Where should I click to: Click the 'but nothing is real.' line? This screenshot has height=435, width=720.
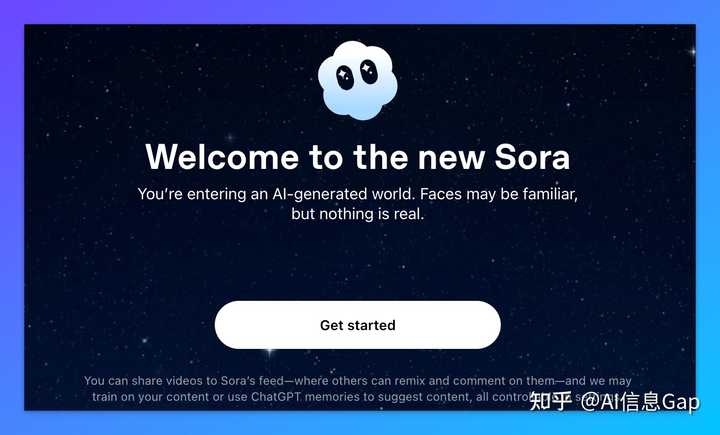(x=358, y=214)
